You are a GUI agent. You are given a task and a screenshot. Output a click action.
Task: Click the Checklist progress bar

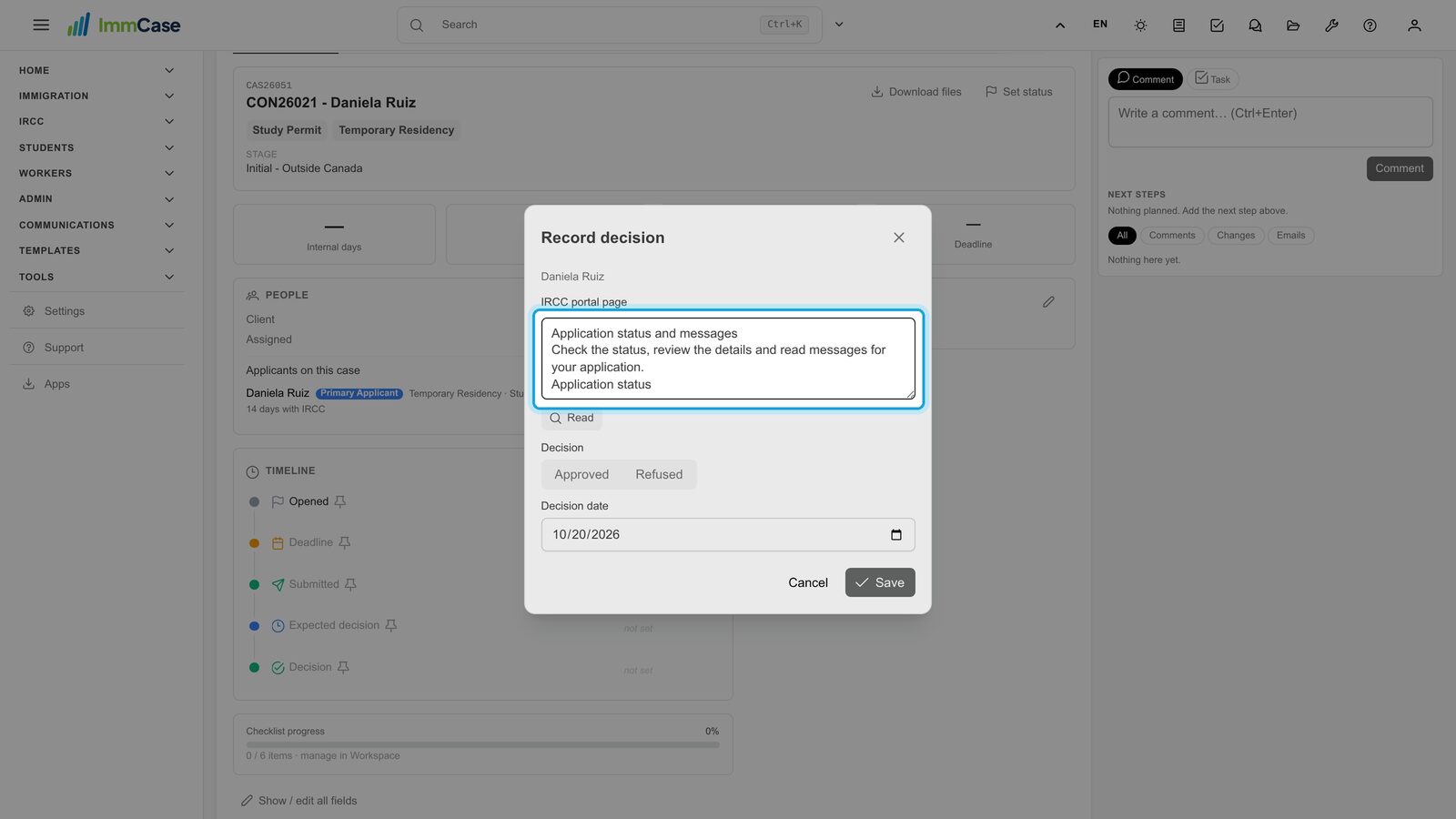coord(482,744)
